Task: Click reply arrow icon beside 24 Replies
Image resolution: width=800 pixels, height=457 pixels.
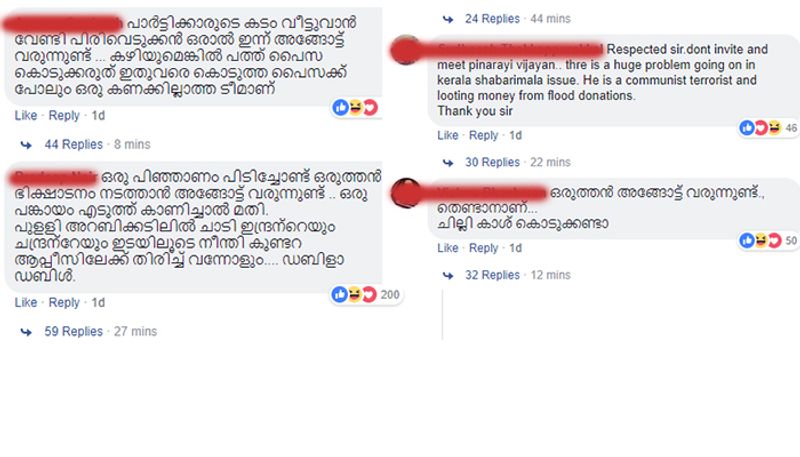Action: click(448, 19)
